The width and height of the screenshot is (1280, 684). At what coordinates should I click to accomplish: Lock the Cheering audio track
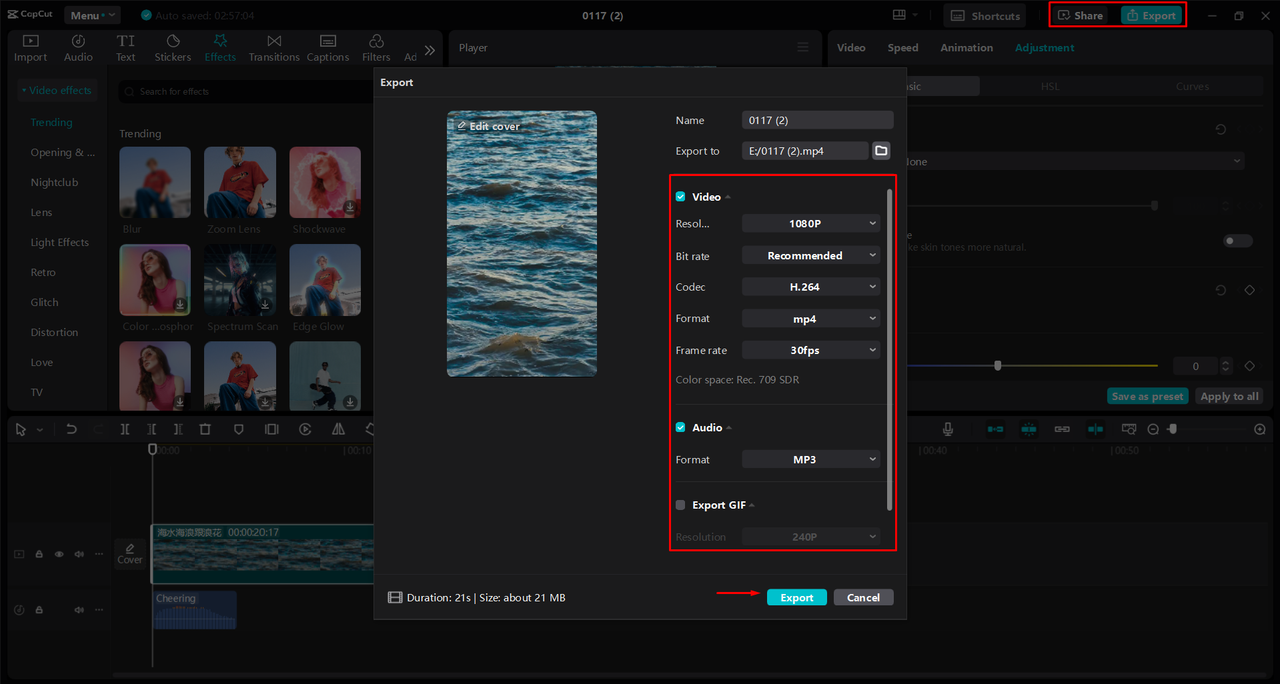tap(39, 610)
